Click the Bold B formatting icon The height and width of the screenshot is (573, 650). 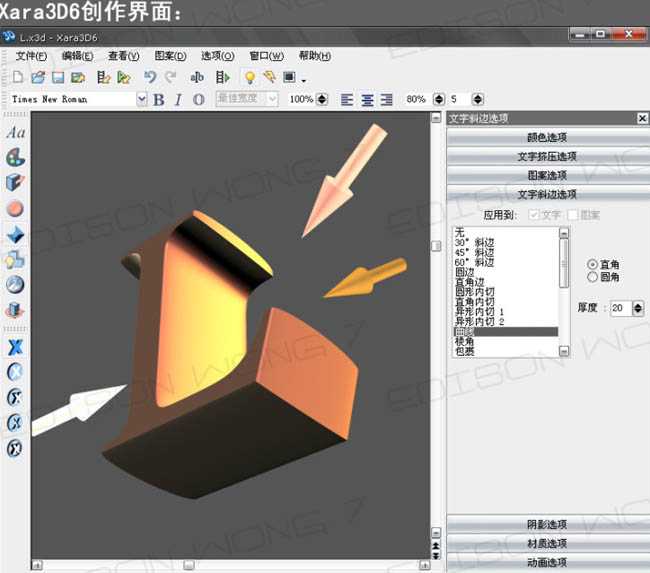(159, 99)
